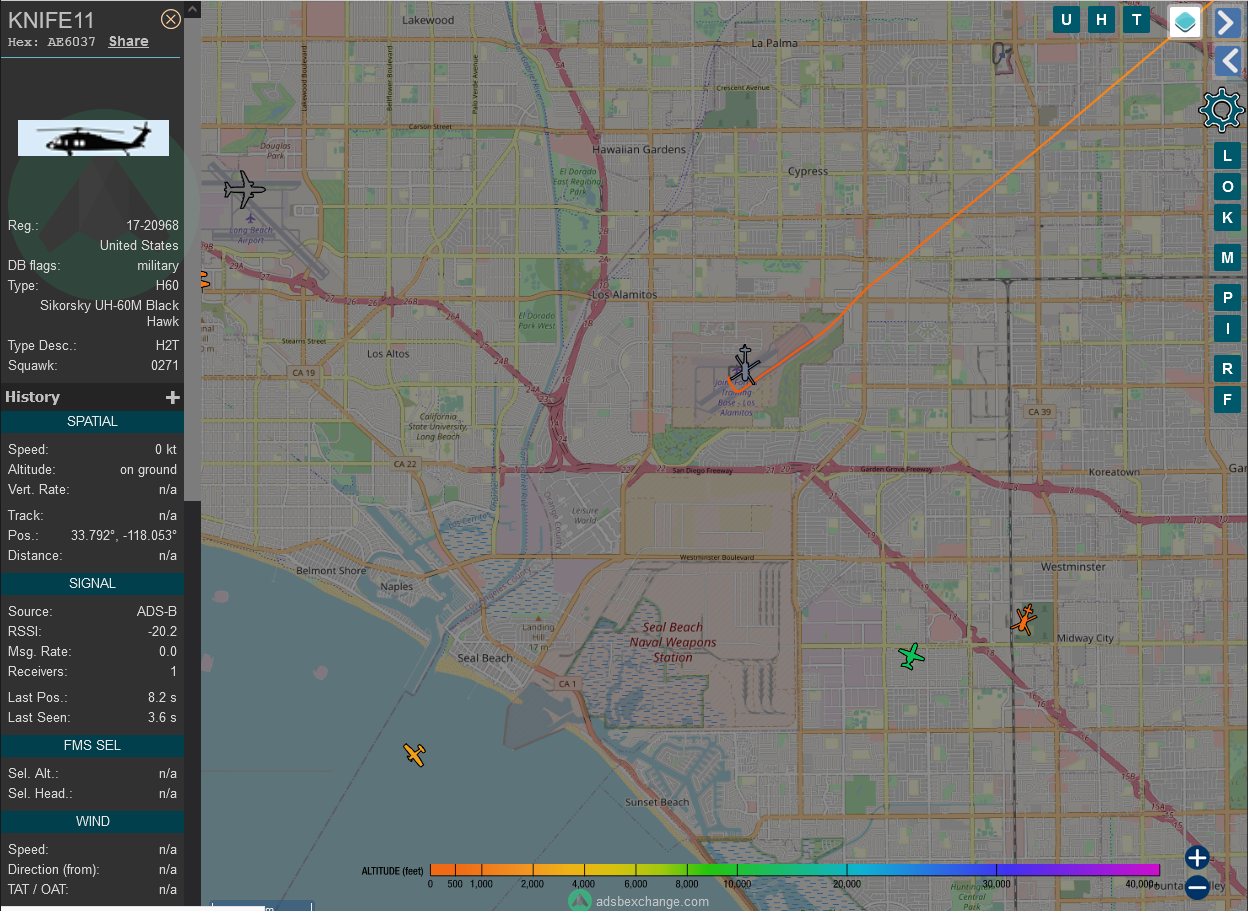Click the RSSI value -20.2

tap(161, 632)
